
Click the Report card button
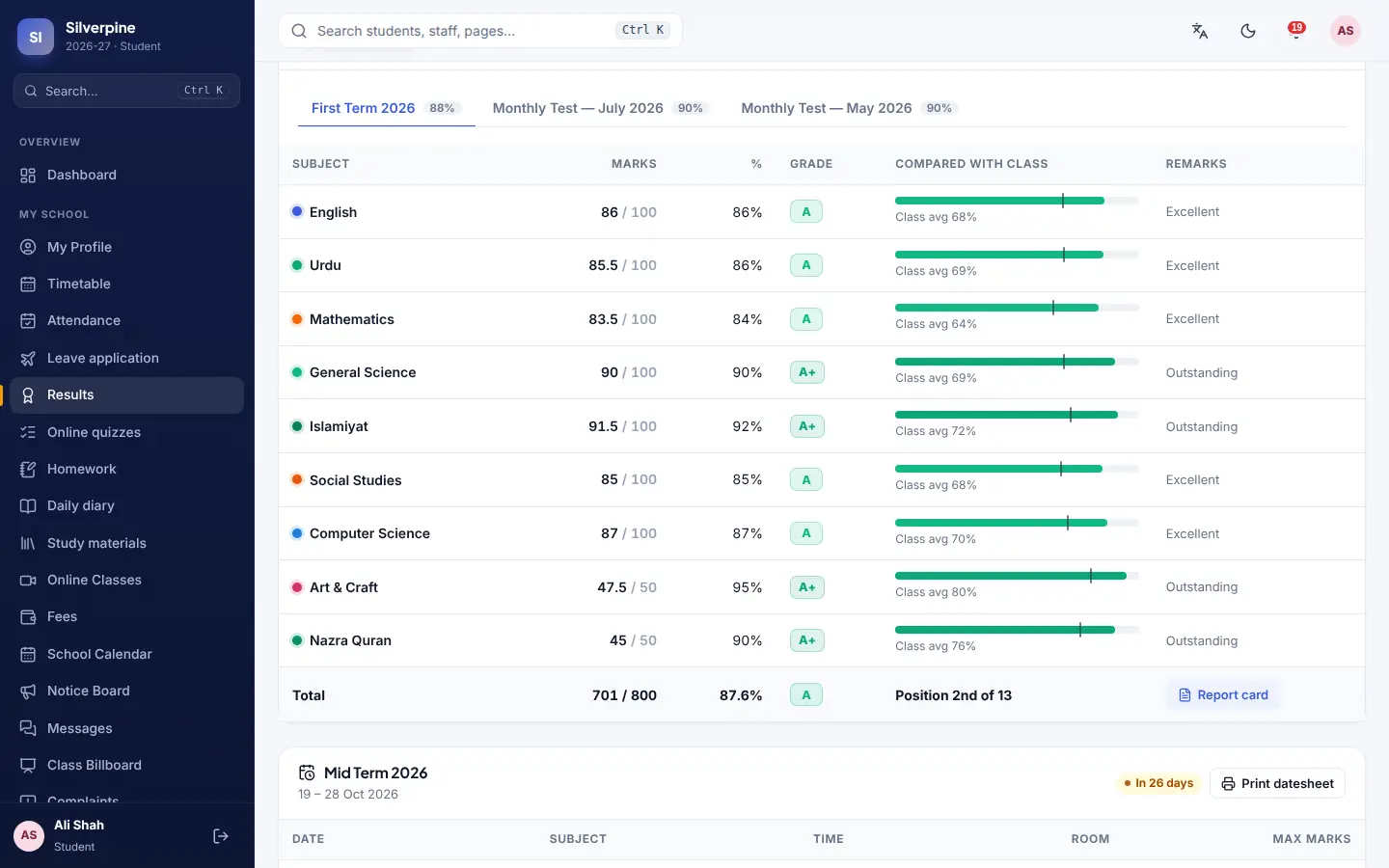coord(1223,694)
